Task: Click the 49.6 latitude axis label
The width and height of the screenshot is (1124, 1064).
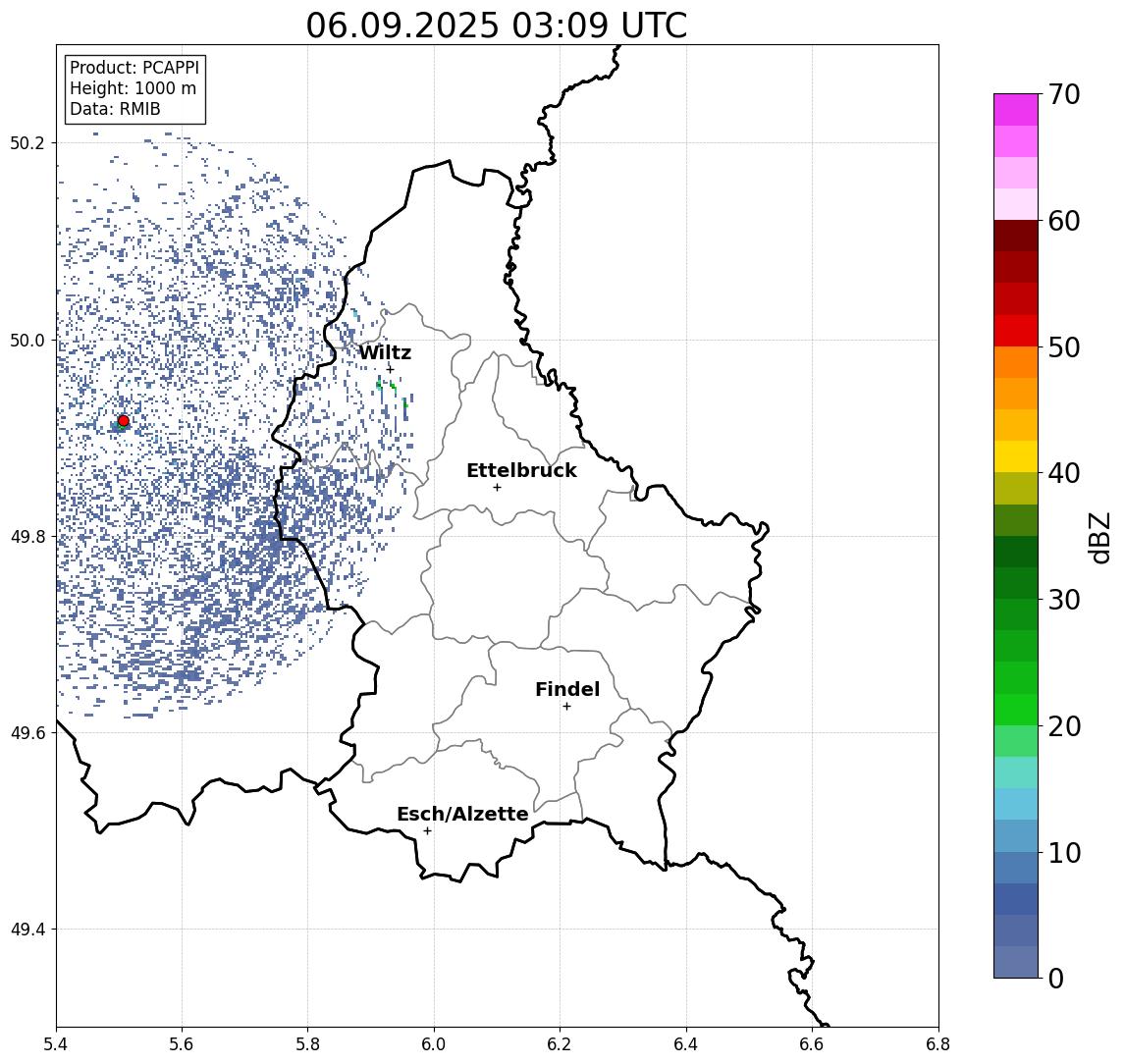Action: point(27,733)
